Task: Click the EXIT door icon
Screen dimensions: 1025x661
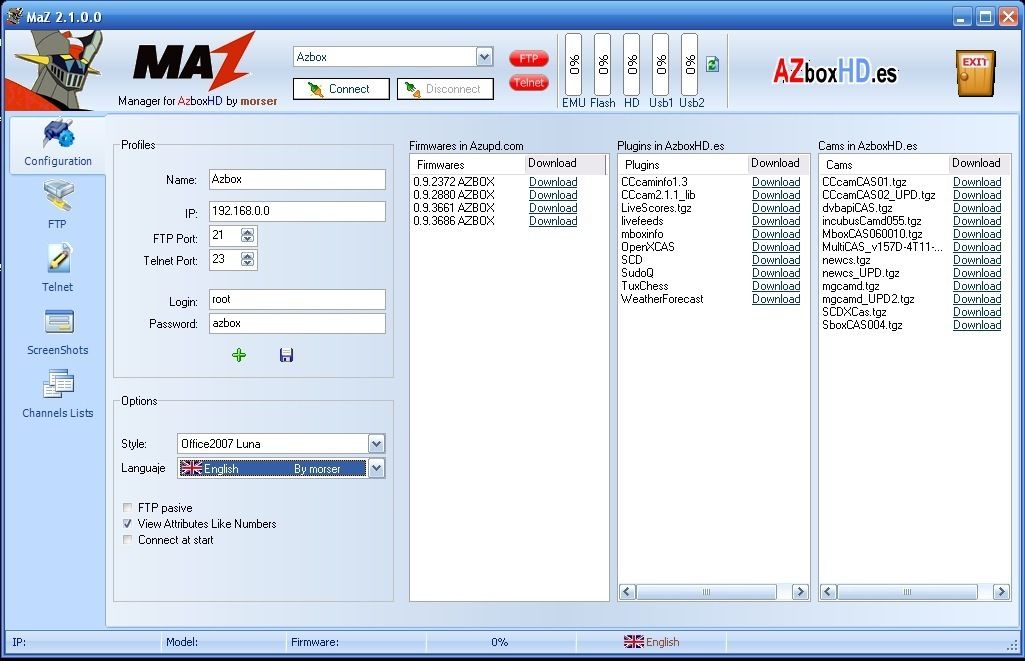Action: pos(975,73)
